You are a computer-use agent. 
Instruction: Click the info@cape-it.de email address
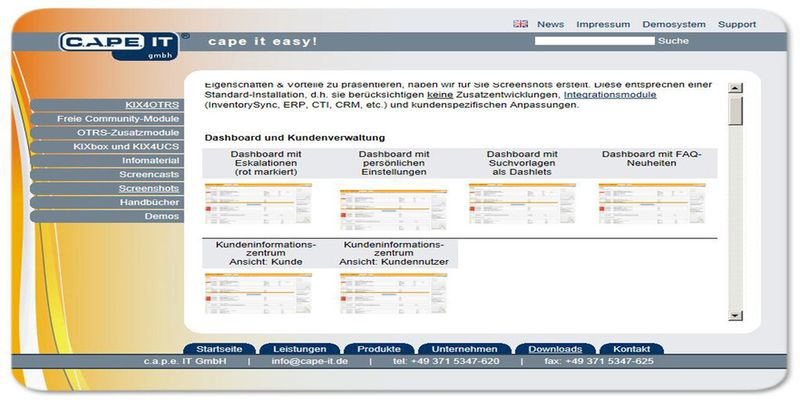(x=310, y=361)
